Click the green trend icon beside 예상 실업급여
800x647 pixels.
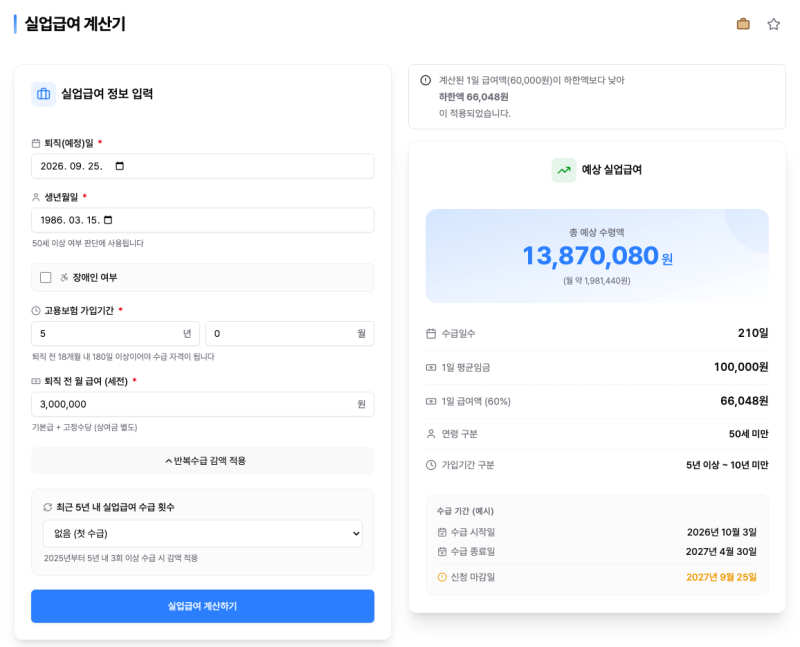pyautogui.click(x=564, y=170)
